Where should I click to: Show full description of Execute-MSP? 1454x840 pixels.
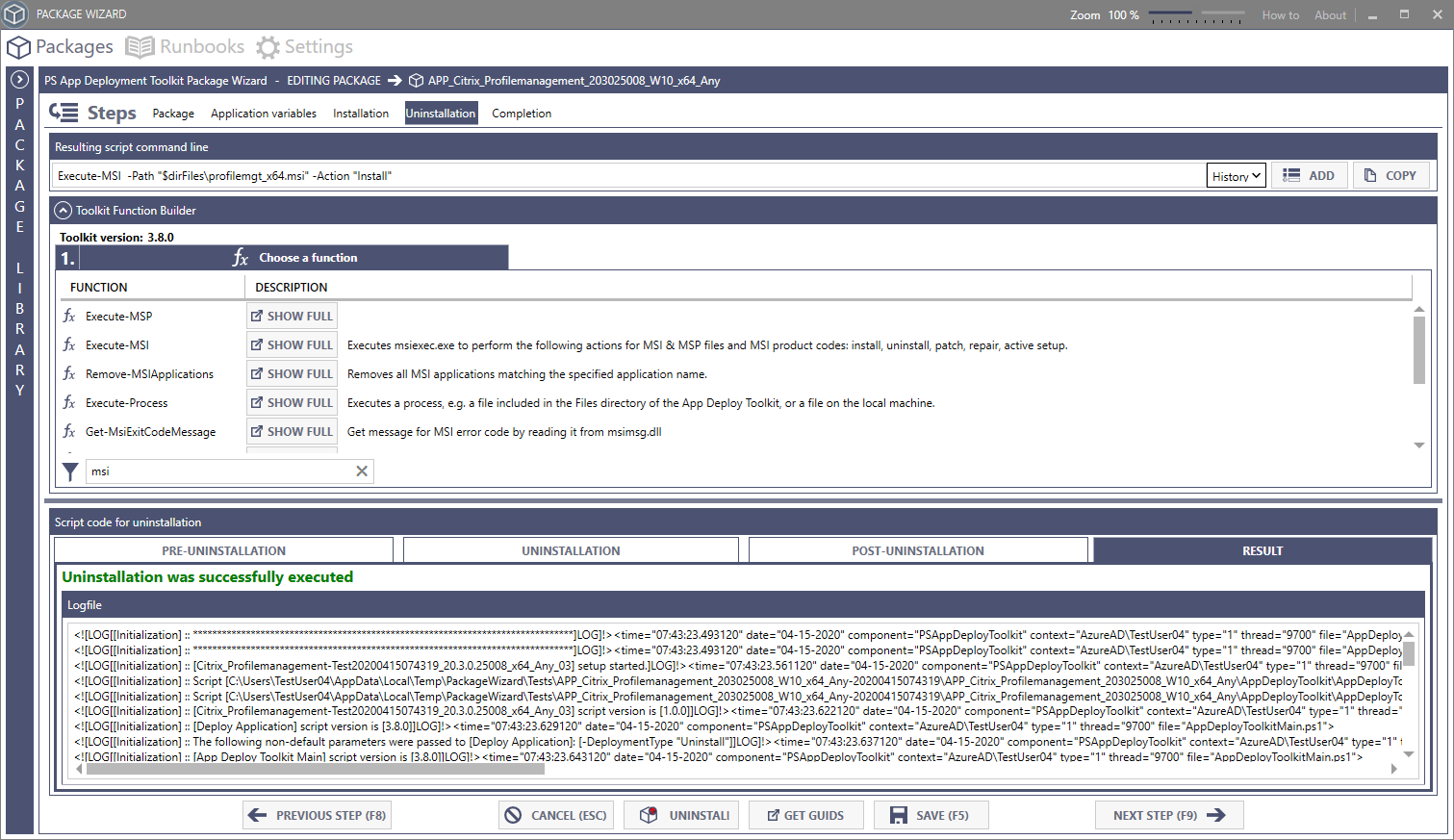[x=292, y=317]
